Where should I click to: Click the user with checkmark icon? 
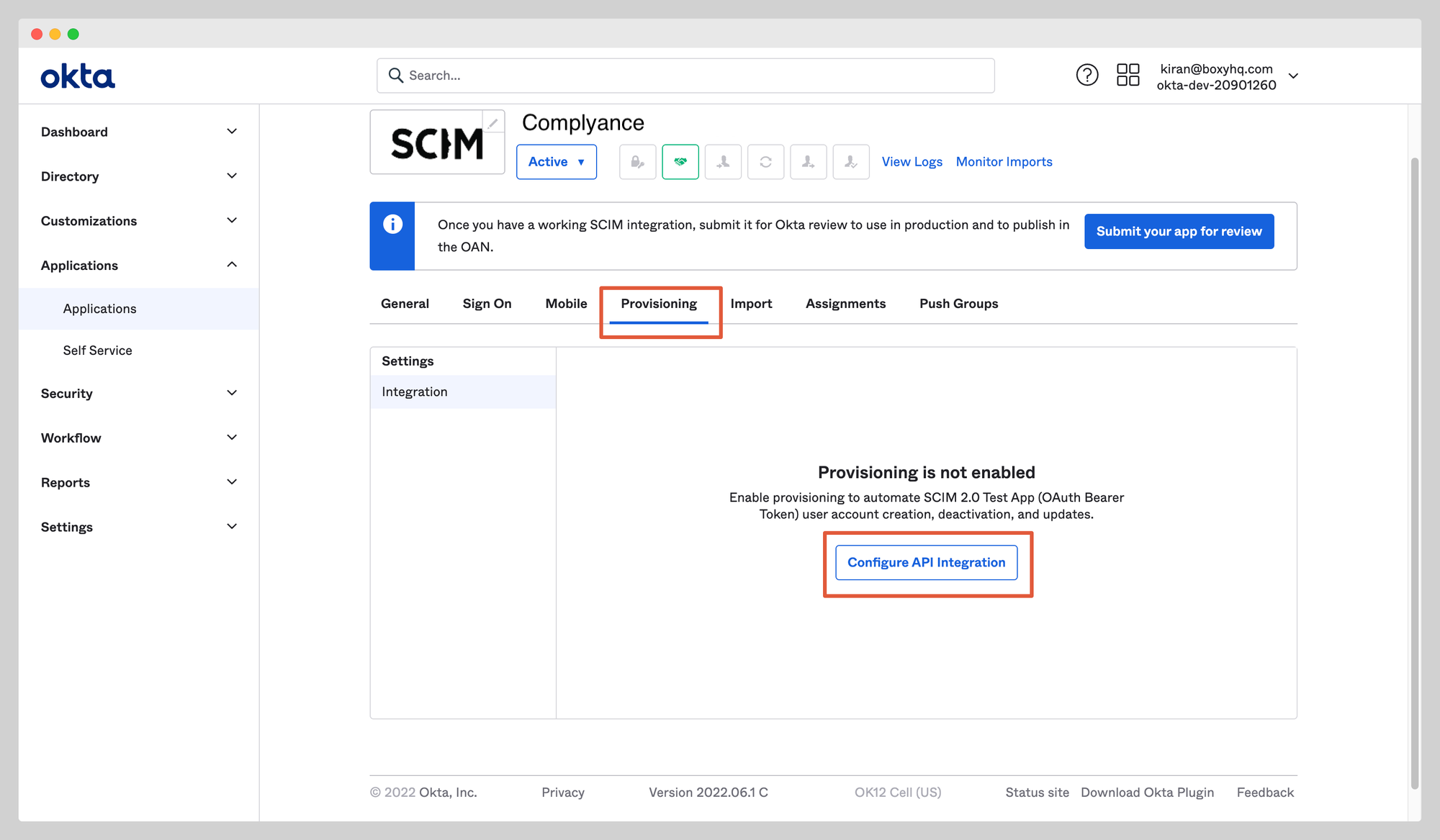coord(851,162)
